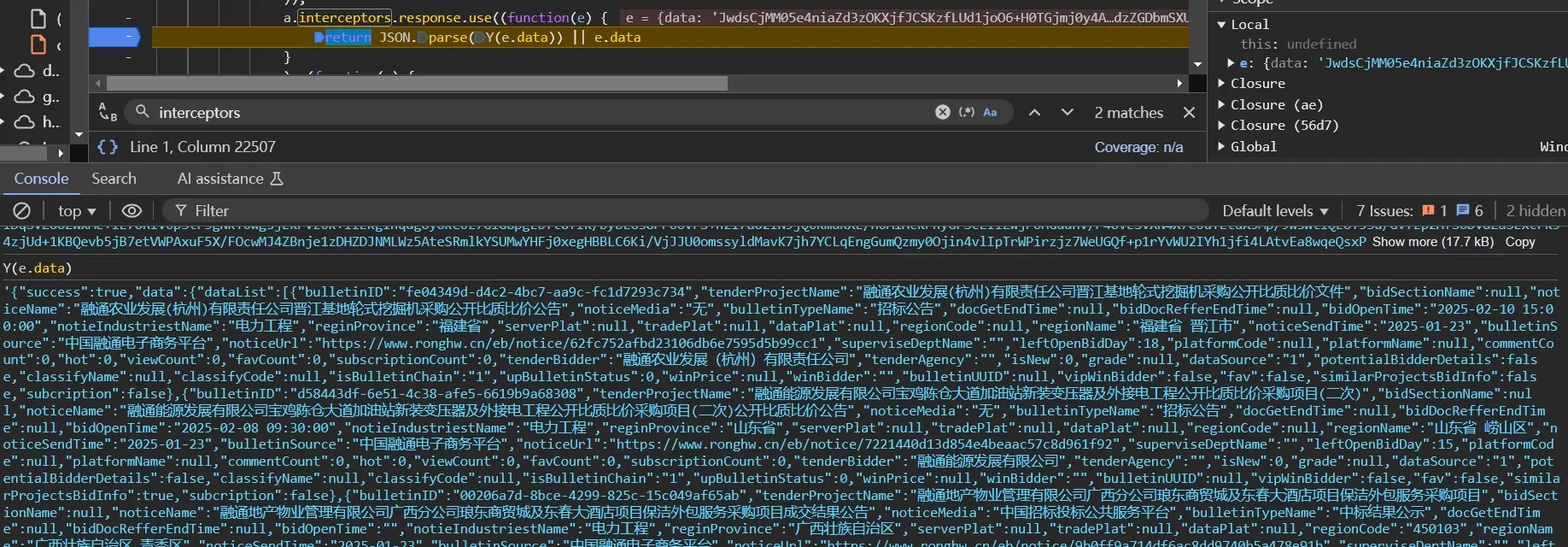Image resolution: width=1568 pixels, height=547 pixels.
Task: Switch to the Console drawer tab
Action: point(41,179)
